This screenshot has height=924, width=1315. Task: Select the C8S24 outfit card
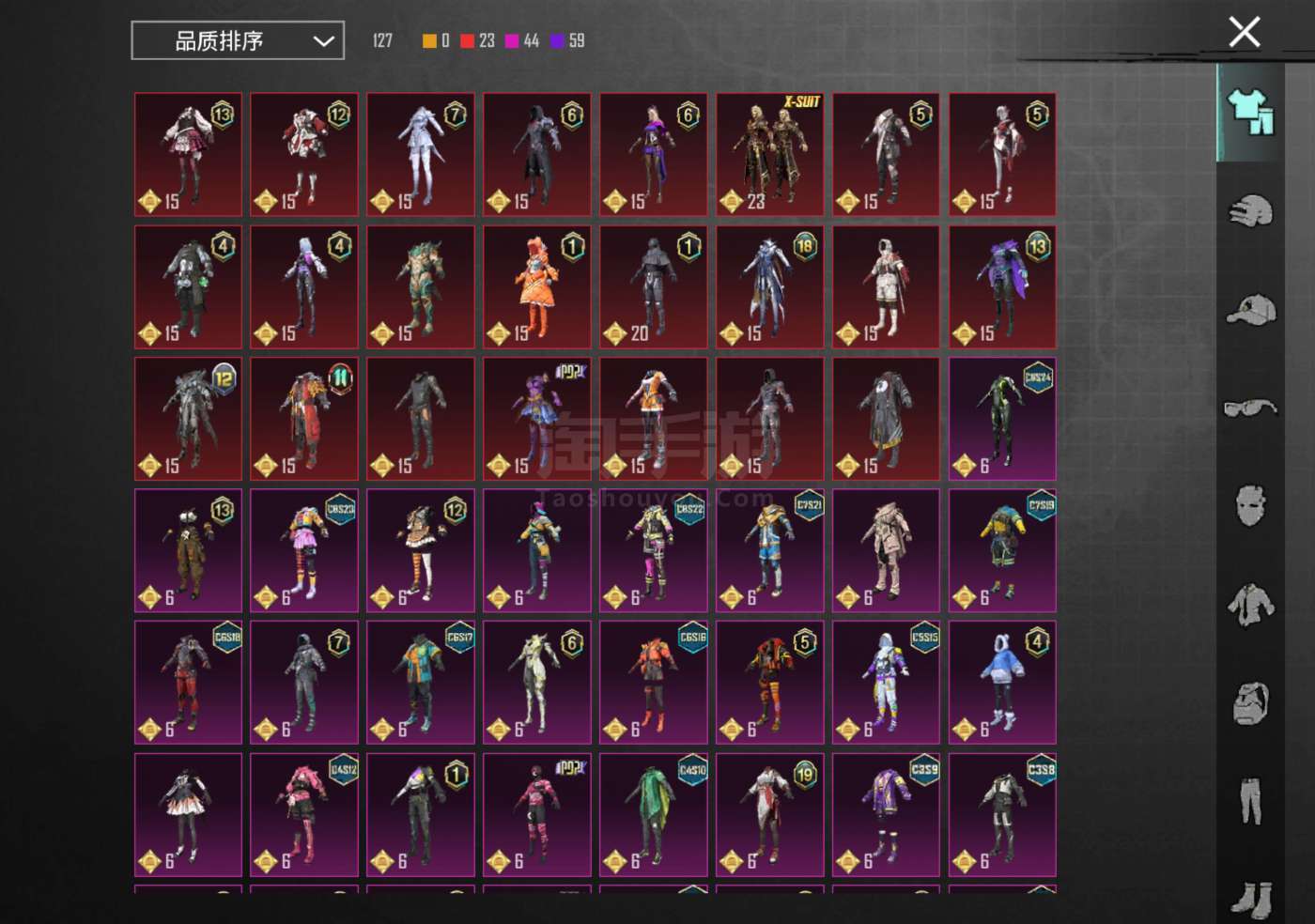(1003, 419)
